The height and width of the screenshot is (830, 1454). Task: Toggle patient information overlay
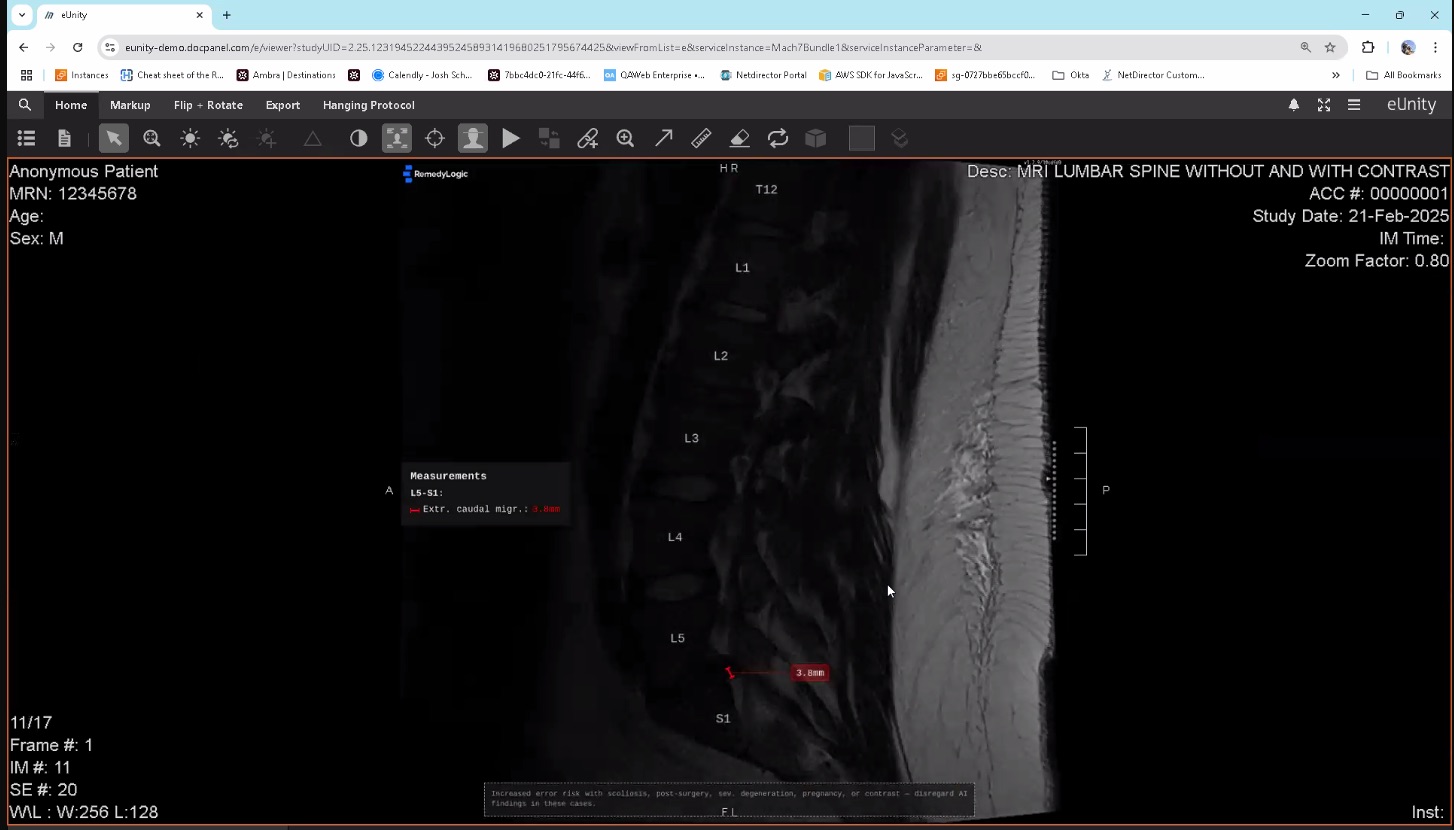[x=473, y=139]
